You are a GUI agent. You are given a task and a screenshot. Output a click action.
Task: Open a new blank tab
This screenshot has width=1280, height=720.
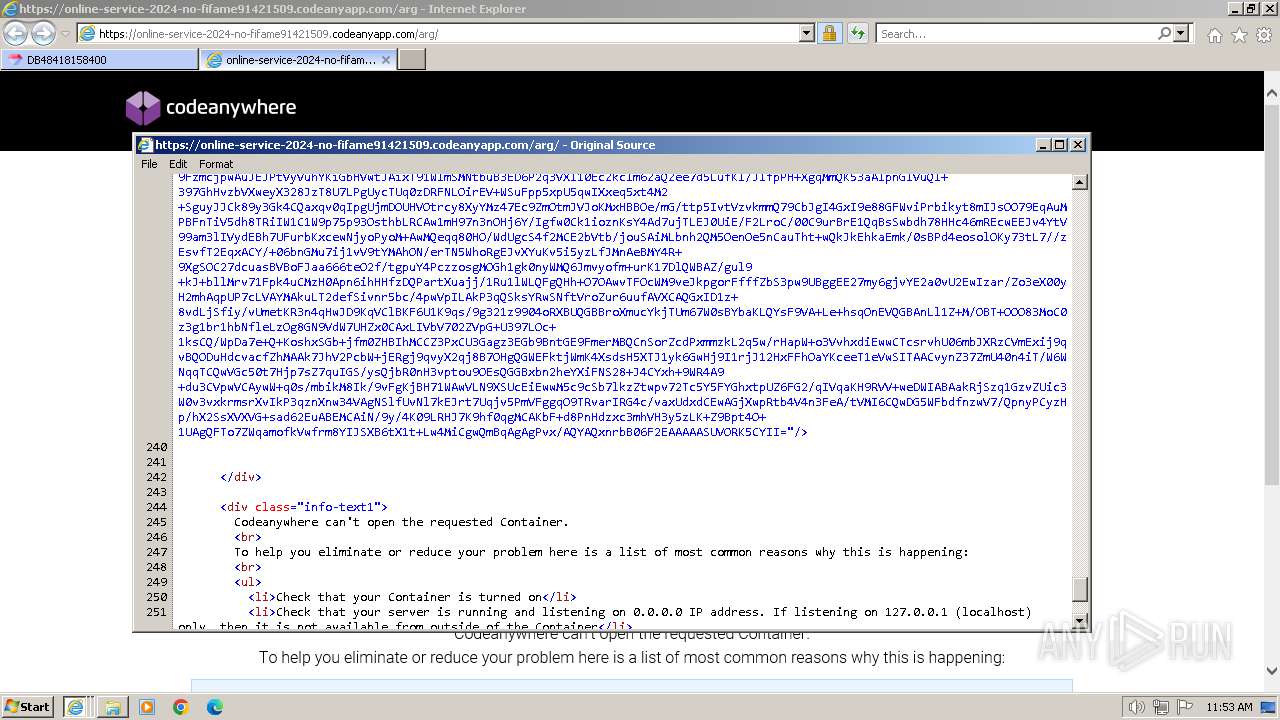[412, 60]
